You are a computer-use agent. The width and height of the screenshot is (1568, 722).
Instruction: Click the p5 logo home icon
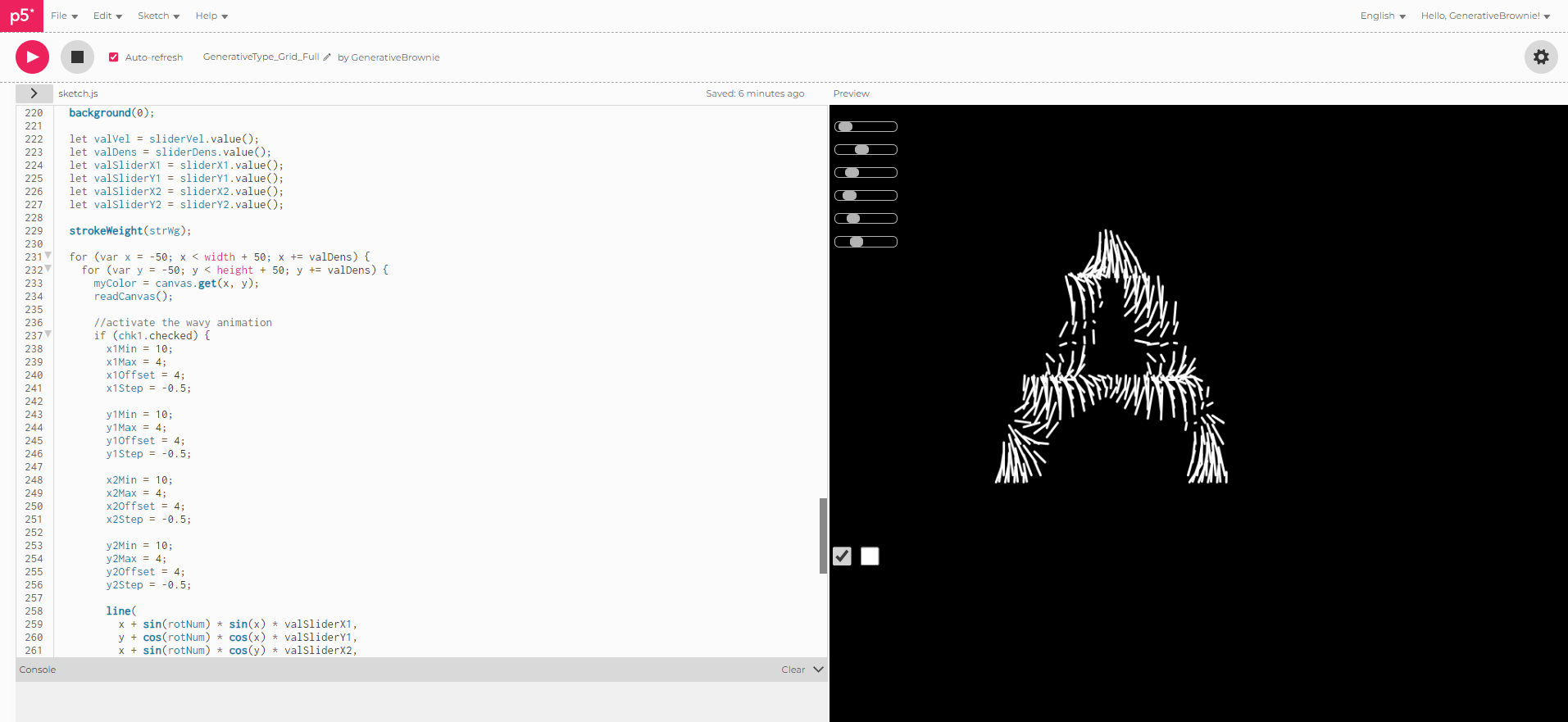[21, 16]
